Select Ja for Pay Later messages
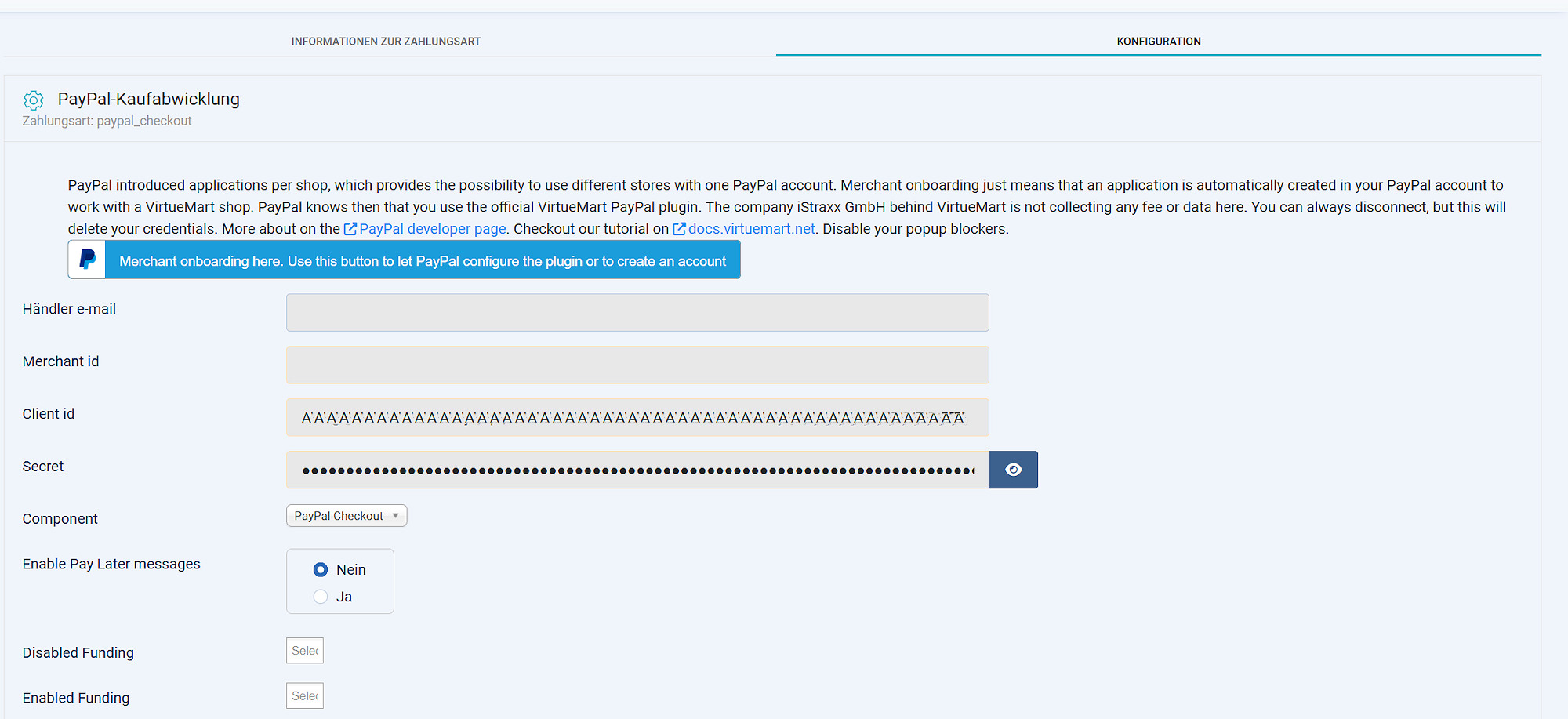1568x719 pixels. tap(321, 597)
